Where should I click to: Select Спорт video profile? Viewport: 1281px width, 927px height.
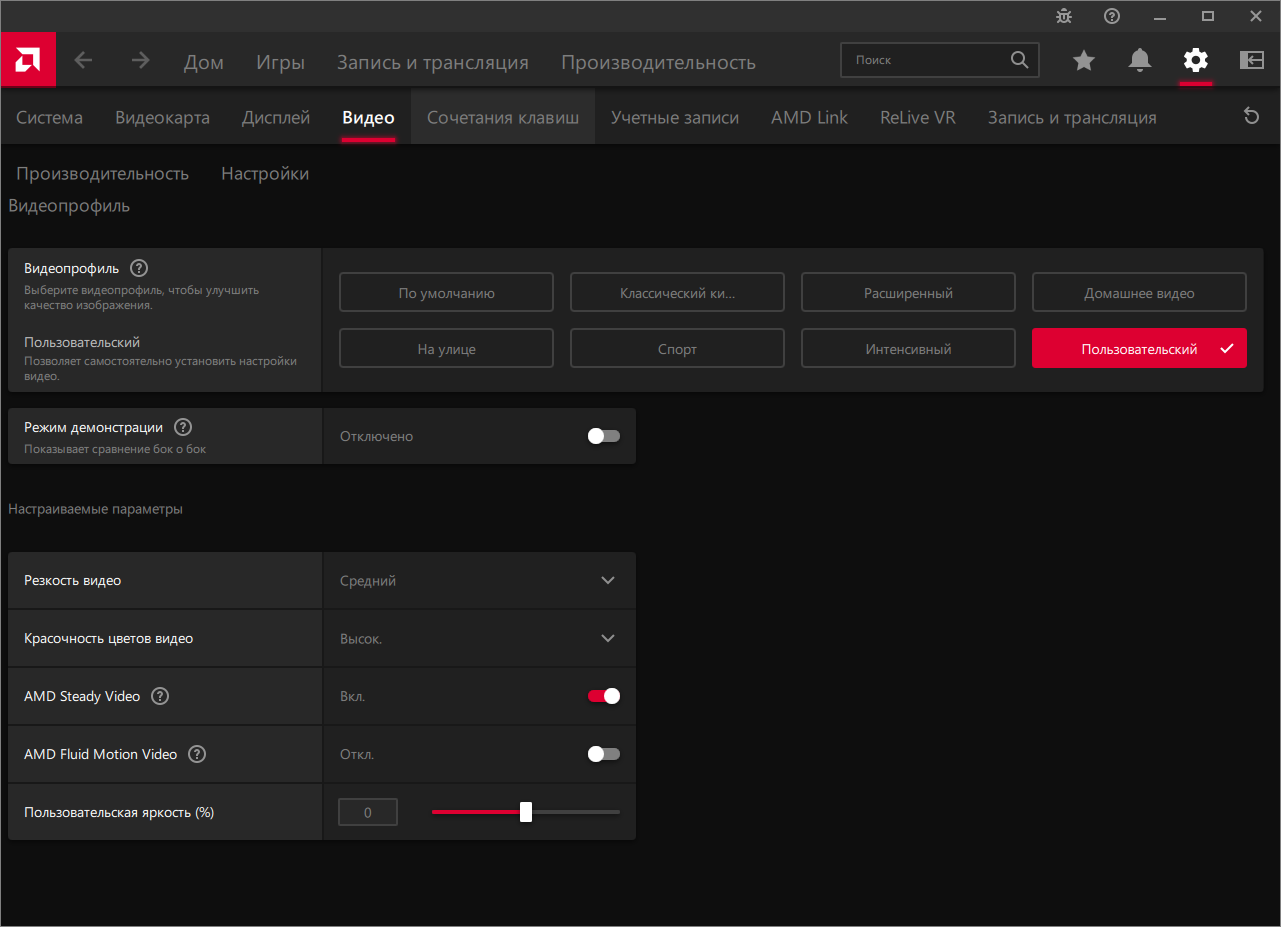[677, 349]
